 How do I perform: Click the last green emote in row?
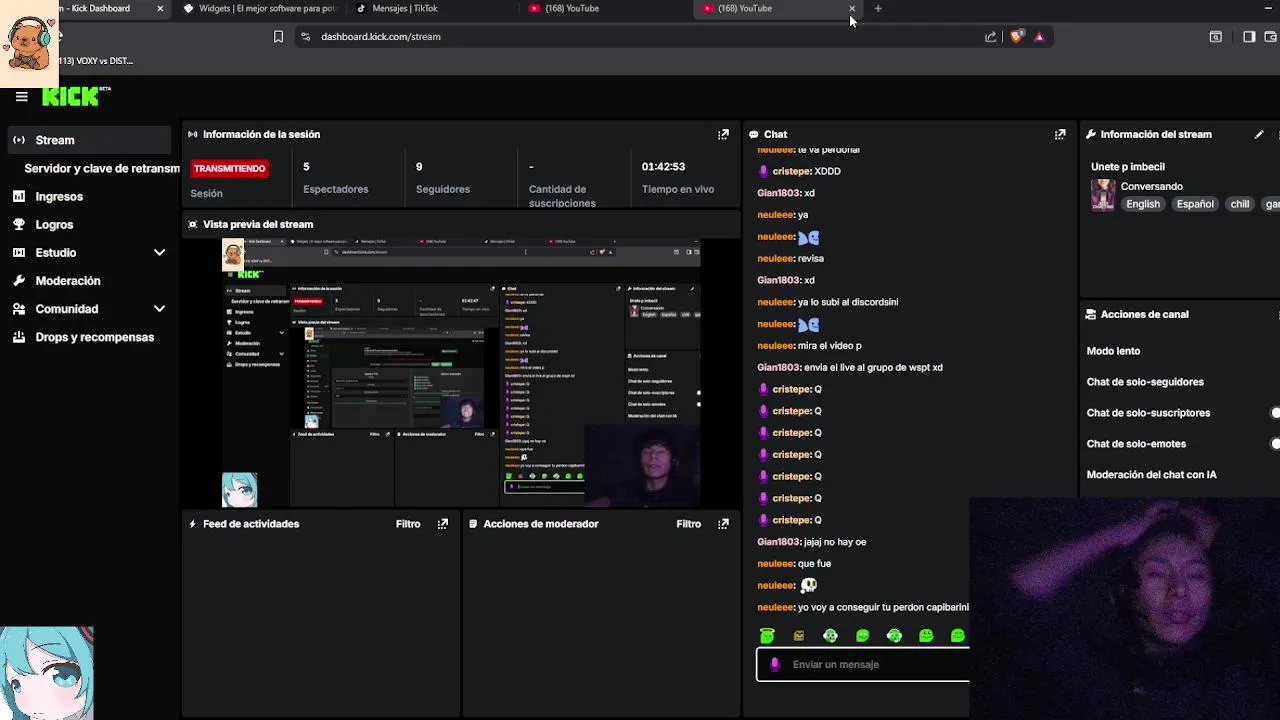click(x=958, y=635)
